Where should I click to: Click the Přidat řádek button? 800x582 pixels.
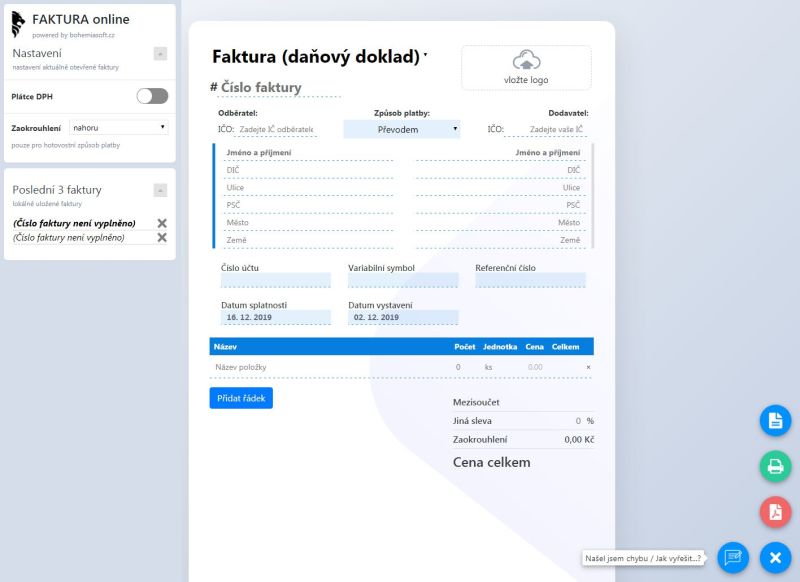241,398
